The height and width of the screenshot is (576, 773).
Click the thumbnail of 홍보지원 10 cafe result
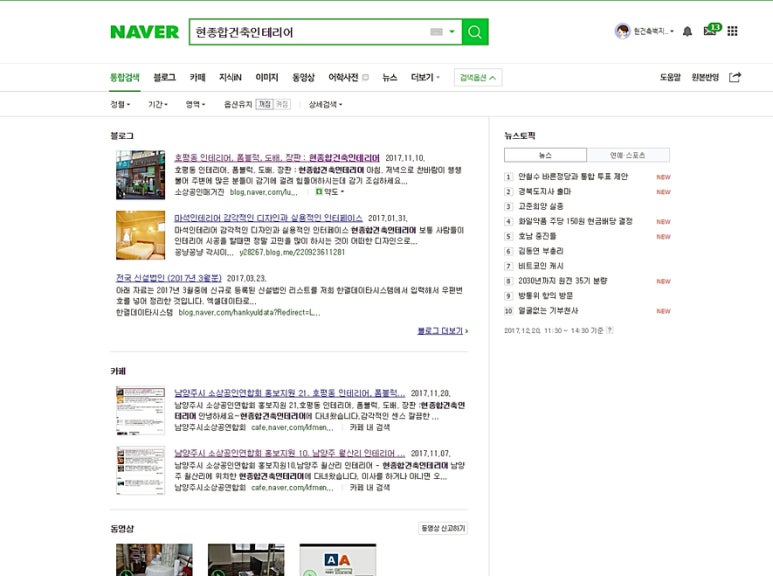(141, 470)
